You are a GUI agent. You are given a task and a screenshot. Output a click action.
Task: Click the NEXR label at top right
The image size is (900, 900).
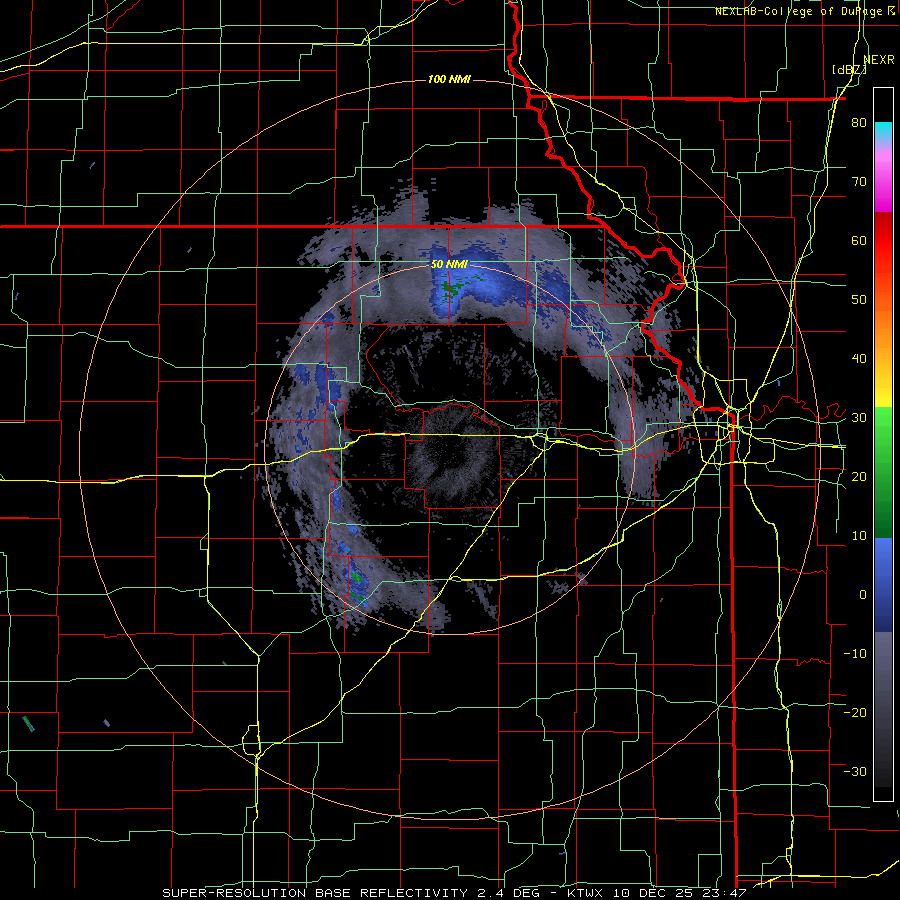click(x=879, y=60)
